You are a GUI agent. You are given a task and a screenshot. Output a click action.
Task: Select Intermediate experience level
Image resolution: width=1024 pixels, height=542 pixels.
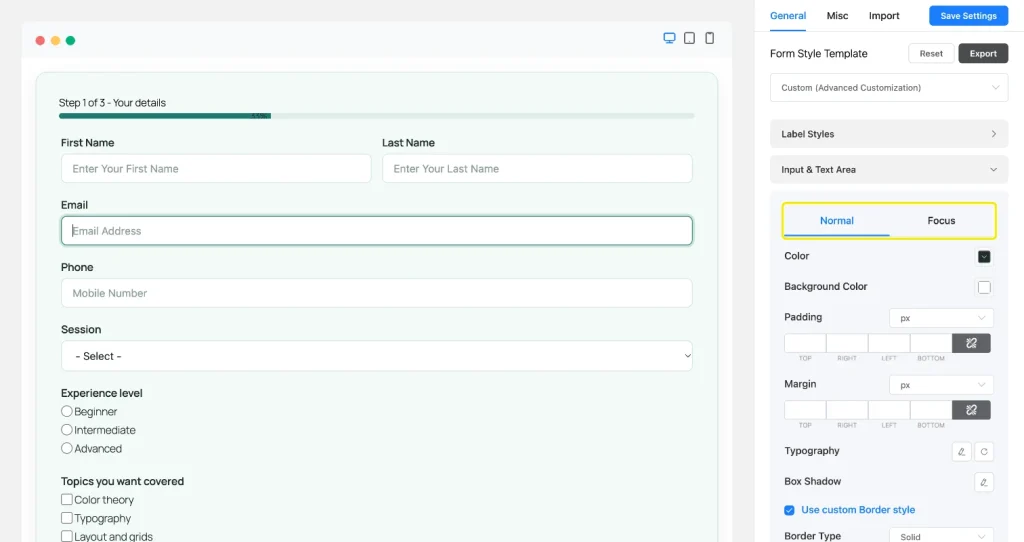[67, 430]
